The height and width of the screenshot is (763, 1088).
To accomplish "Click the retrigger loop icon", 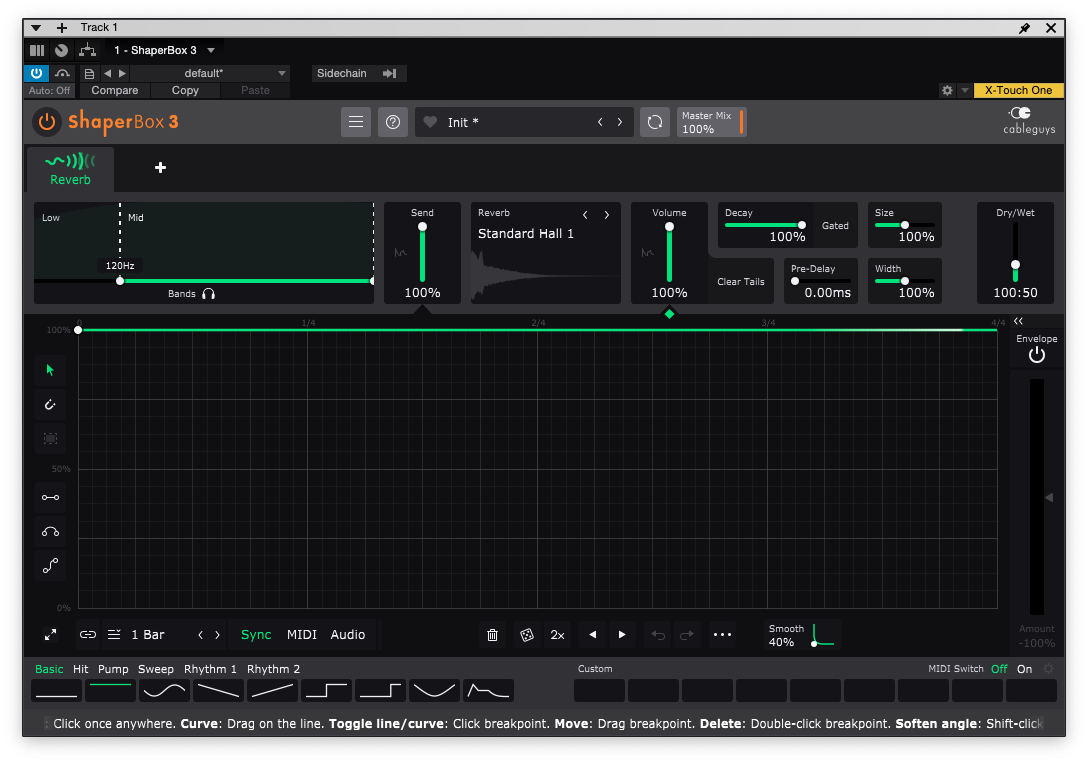I will pyautogui.click(x=654, y=122).
